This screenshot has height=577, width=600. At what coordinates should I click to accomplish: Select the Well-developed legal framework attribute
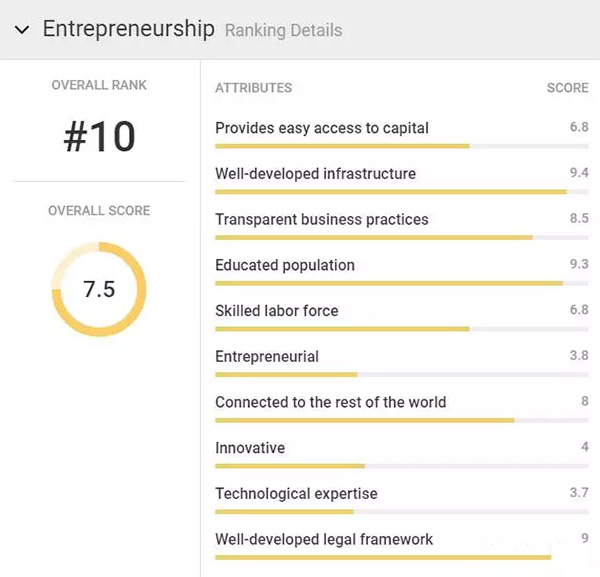pos(324,539)
